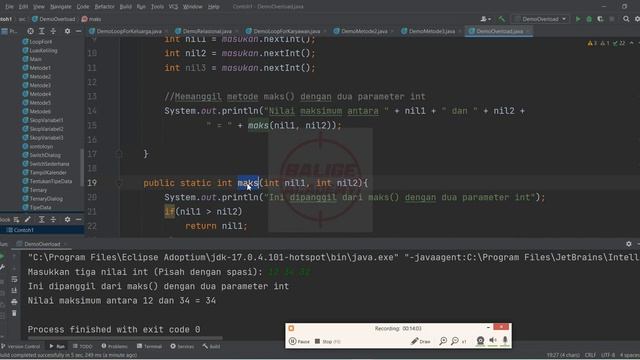The height and width of the screenshot is (360, 640).
Task: Toggle microphone in recorder toolbar
Action: click(505, 340)
